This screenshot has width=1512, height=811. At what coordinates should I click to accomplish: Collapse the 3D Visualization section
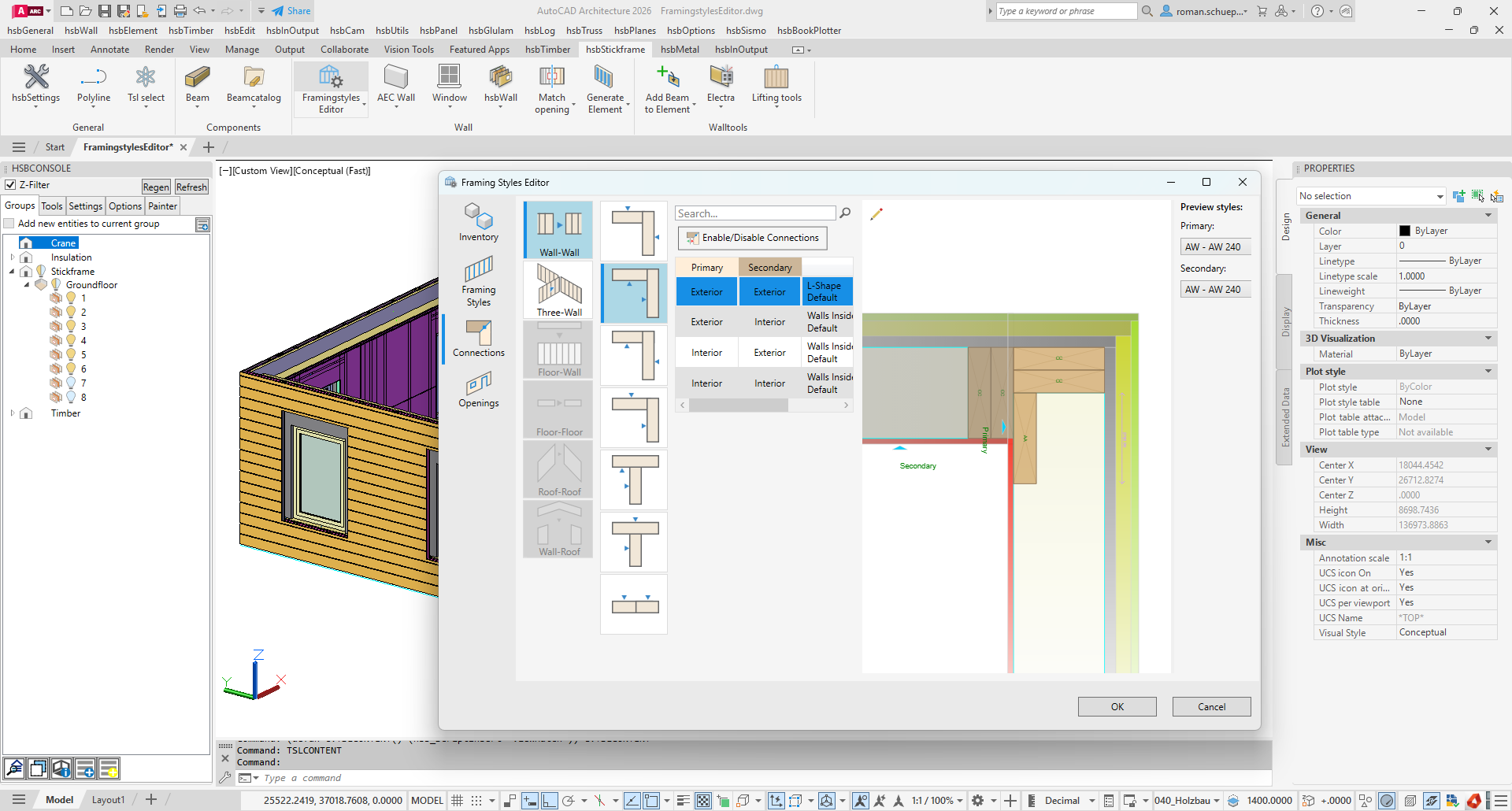1488,338
